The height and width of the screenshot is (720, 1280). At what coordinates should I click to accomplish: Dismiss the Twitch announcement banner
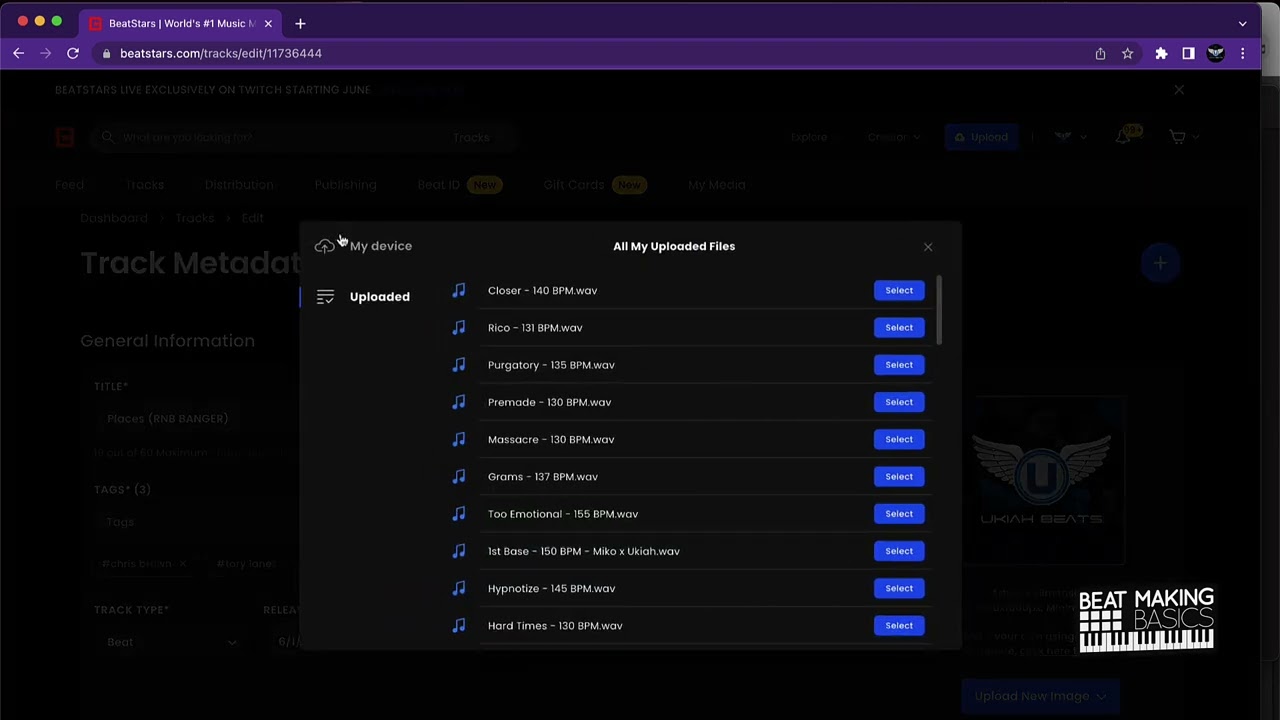pos(1179,90)
